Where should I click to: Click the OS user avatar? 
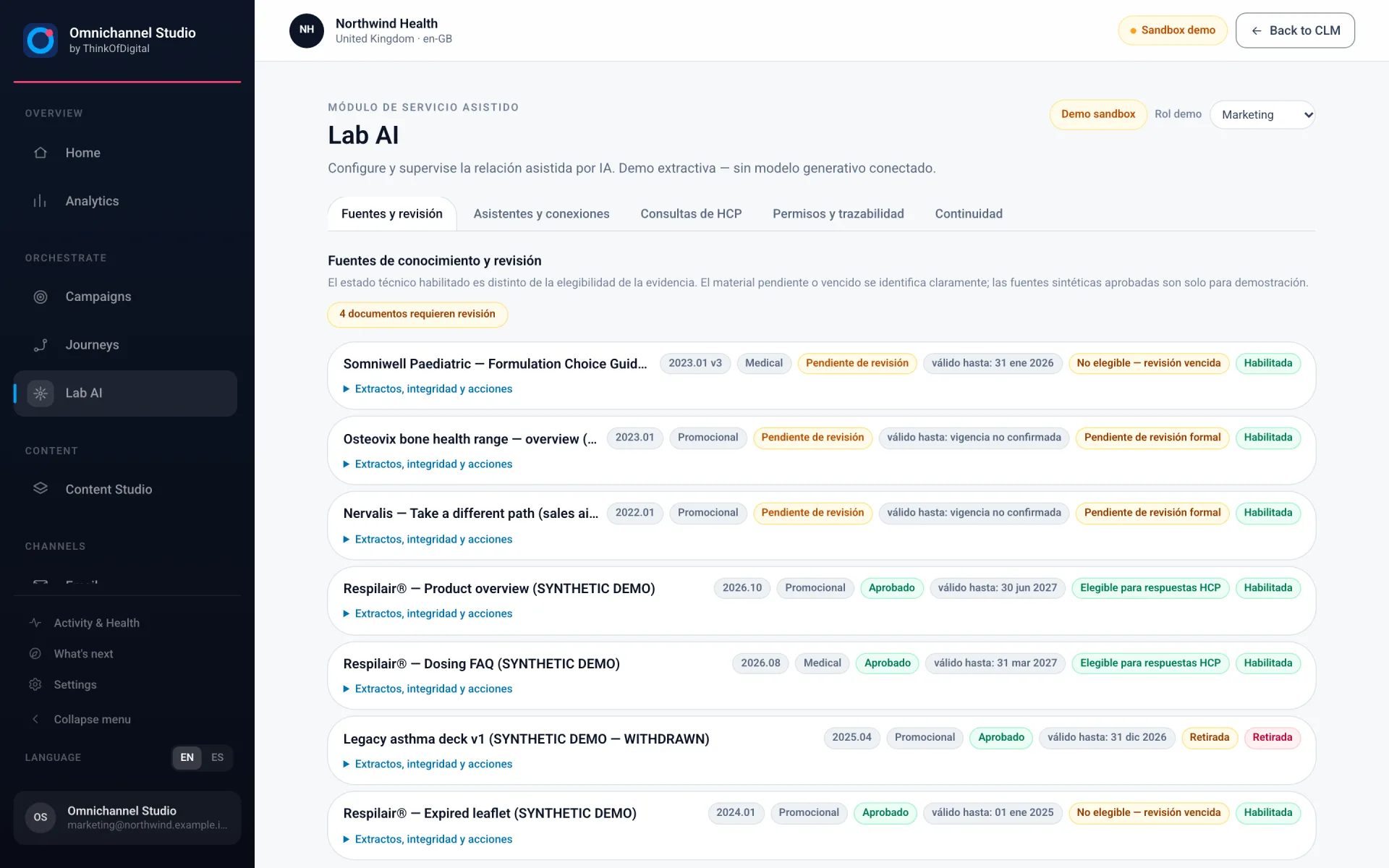click(x=41, y=817)
